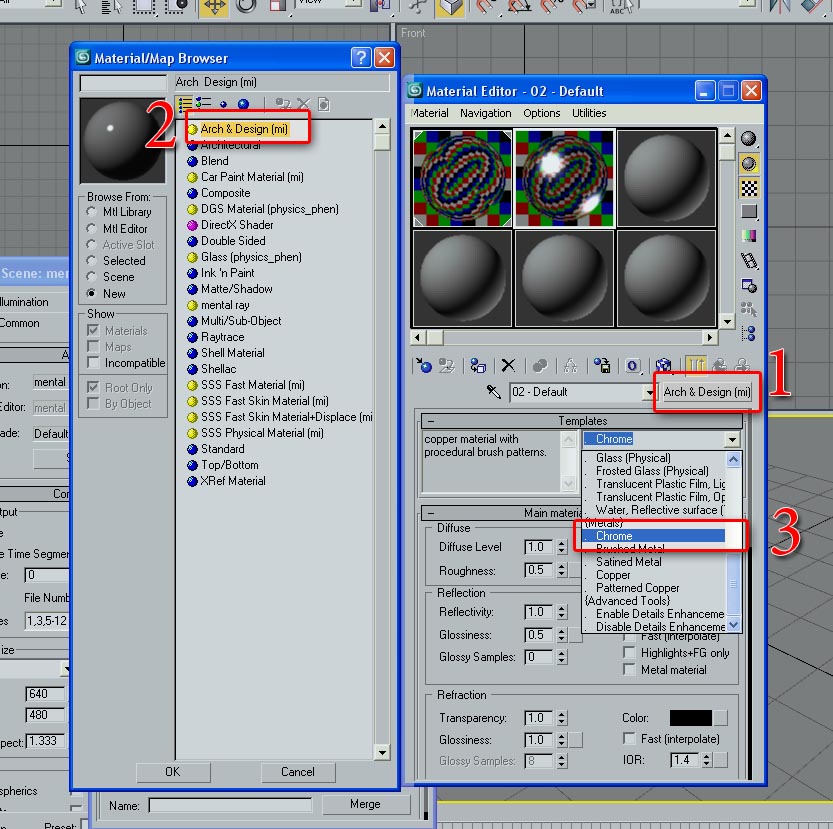This screenshot has height=829, width=833.
Task: Select View Large Icons in browser
Action: click(x=243, y=104)
